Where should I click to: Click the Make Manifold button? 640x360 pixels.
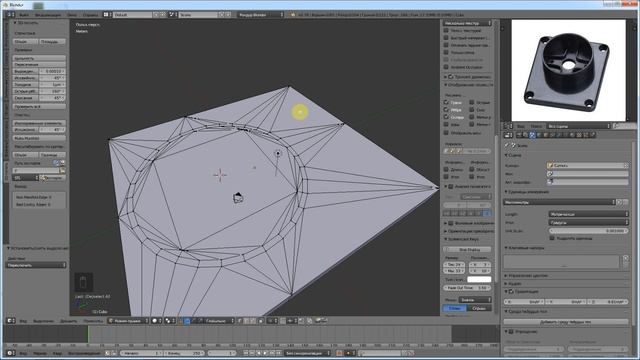click(40, 138)
